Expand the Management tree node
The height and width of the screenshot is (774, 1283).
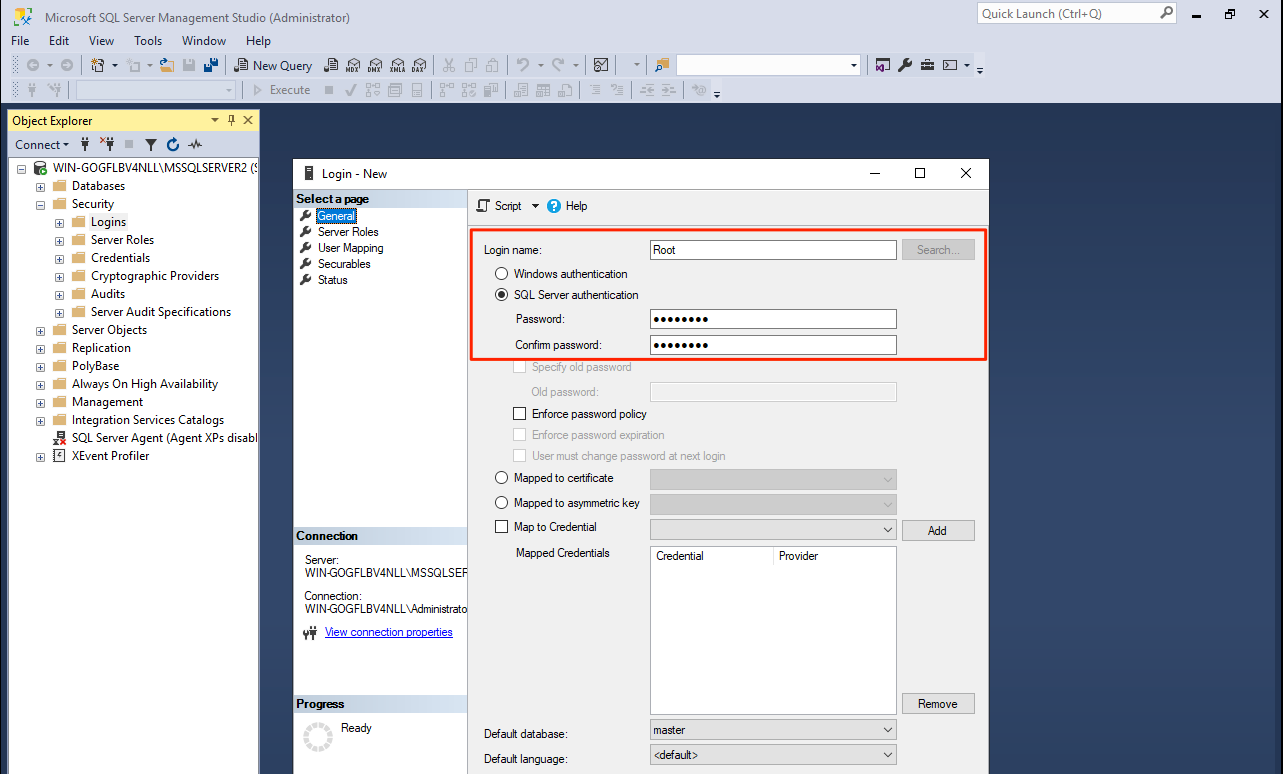[x=40, y=403]
